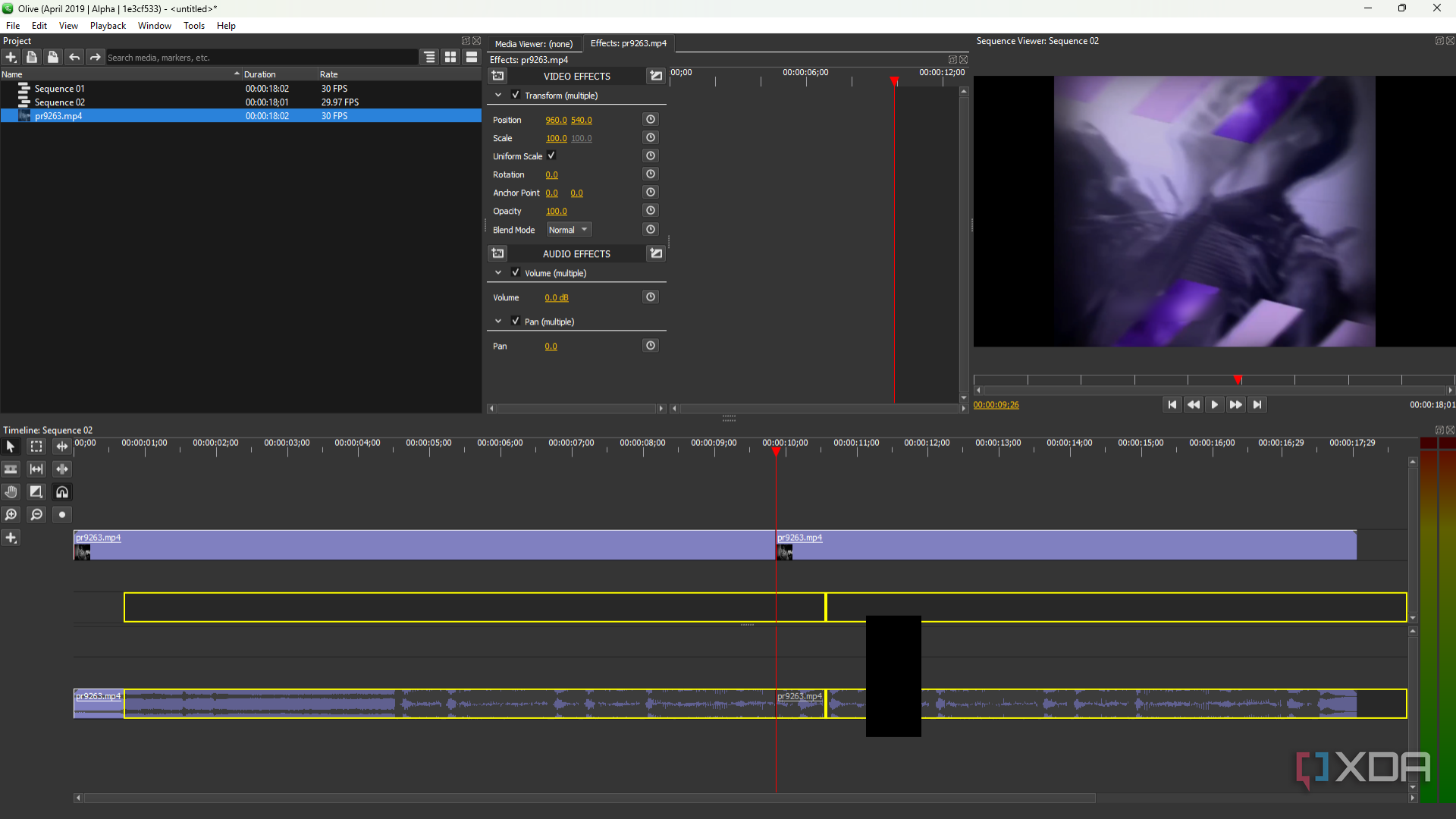
Task: Click the Redo arrow in Project toolbar
Action: tap(96, 57)
